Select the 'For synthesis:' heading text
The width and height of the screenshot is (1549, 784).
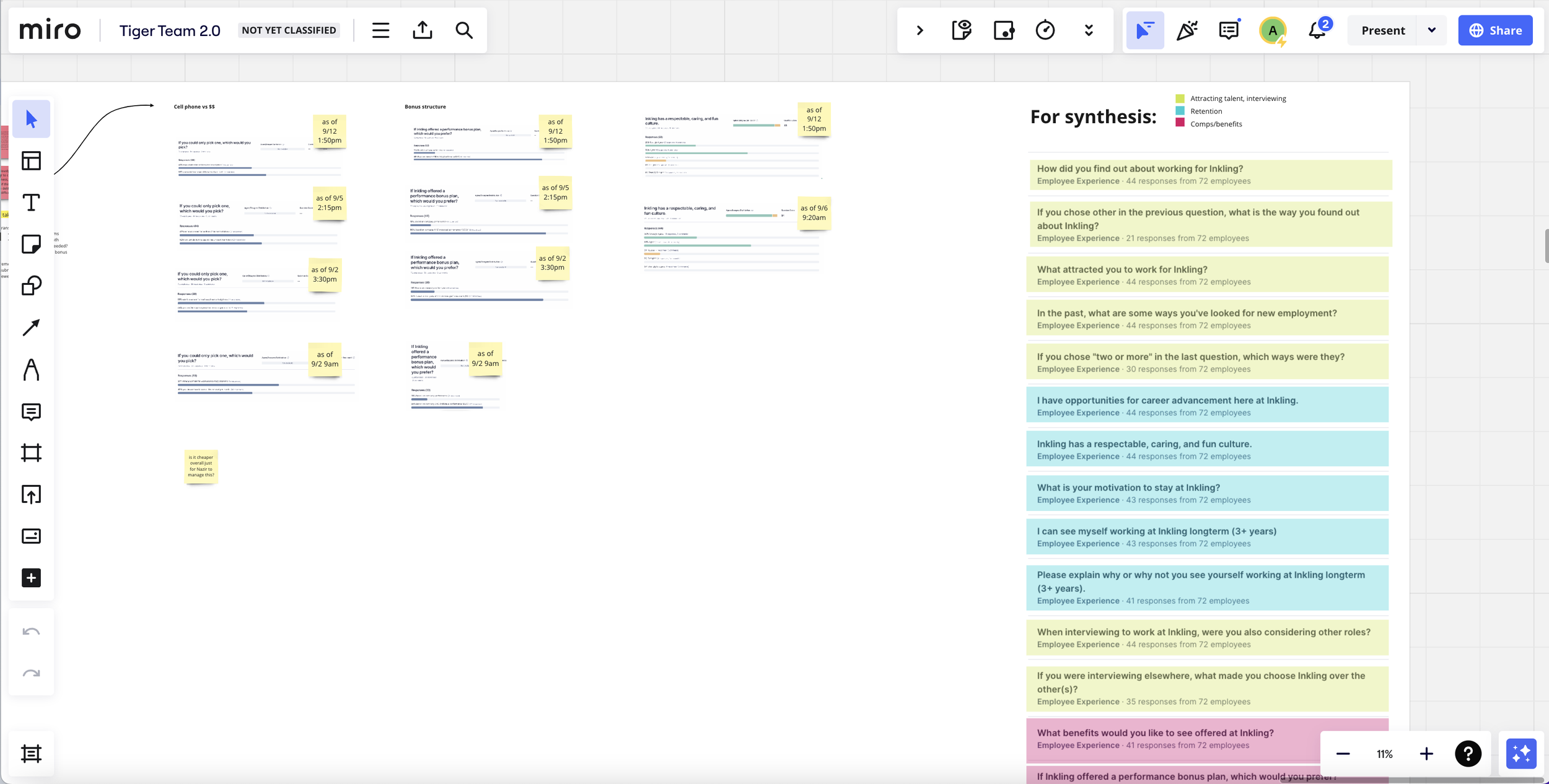click(x=1094, y=116)
